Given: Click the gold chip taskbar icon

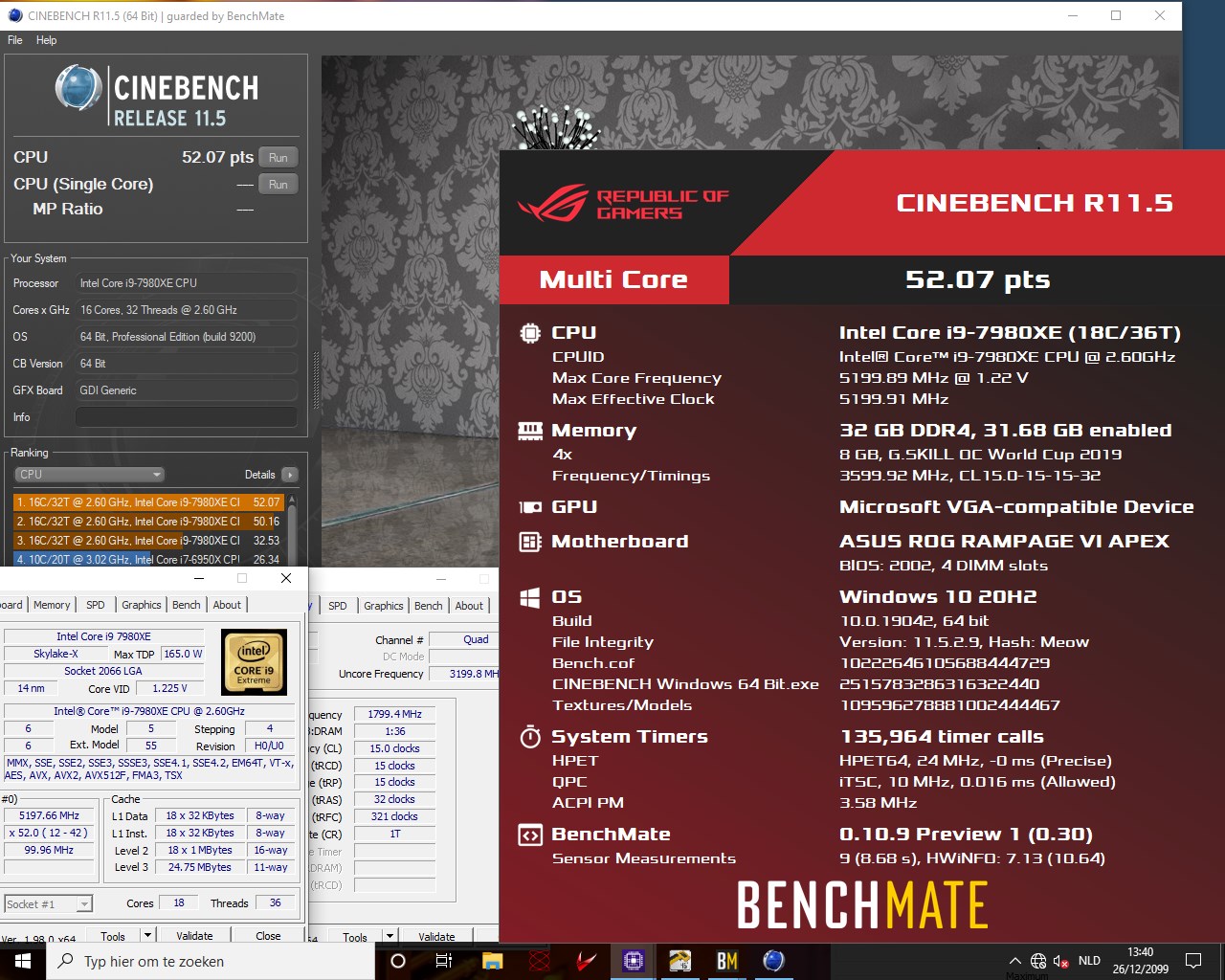Looking at the screenshot, I should point(680,961).
